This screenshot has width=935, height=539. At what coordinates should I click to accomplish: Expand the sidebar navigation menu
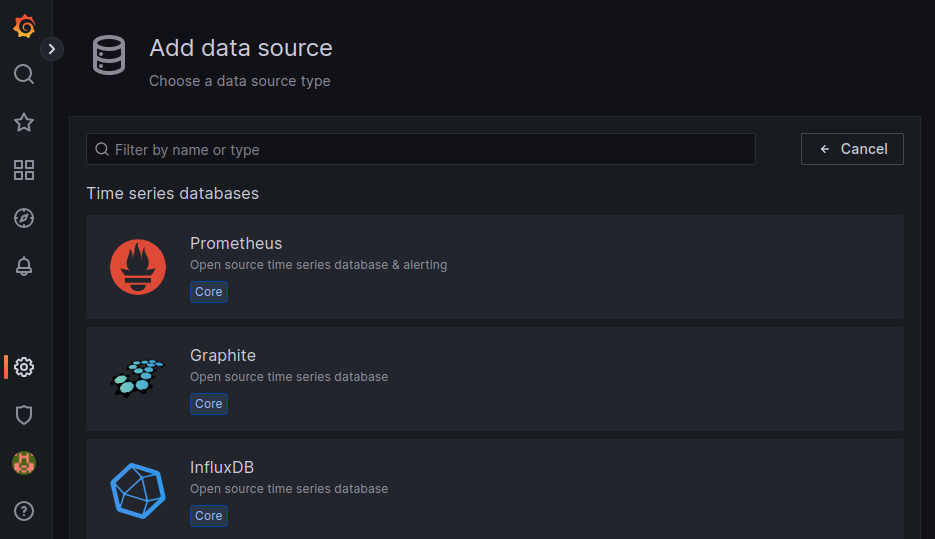[52, 49]
